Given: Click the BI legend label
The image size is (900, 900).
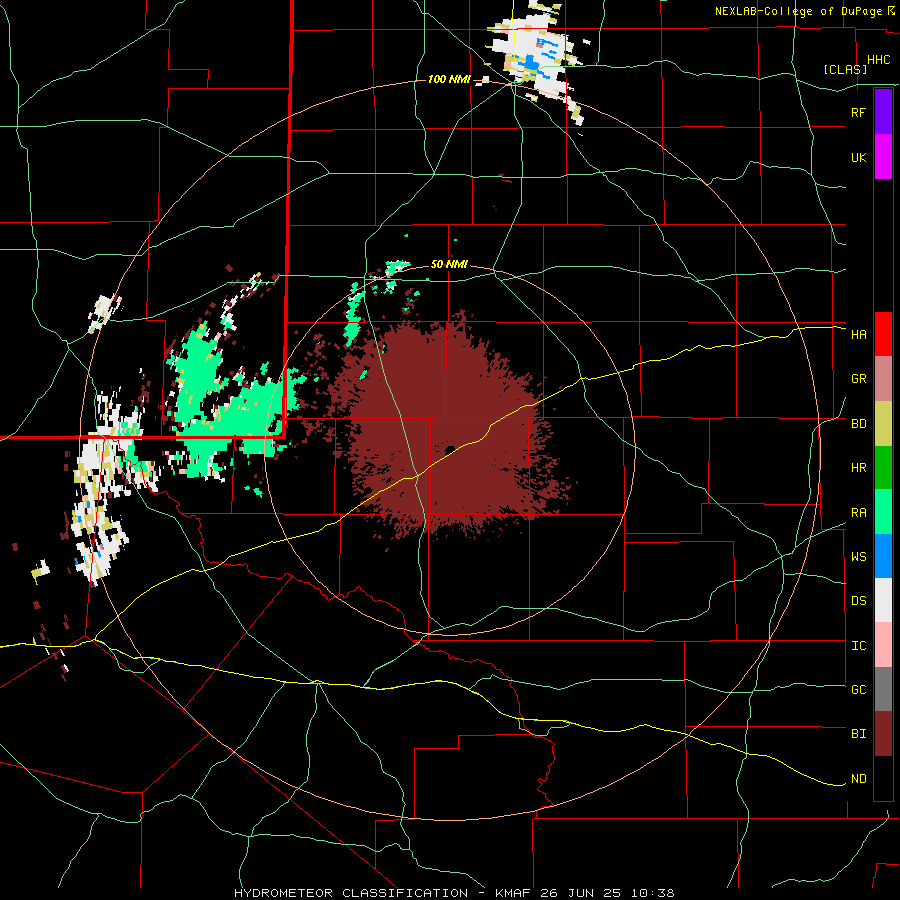Looking at the screenshot, I should [x=858, y=734].
